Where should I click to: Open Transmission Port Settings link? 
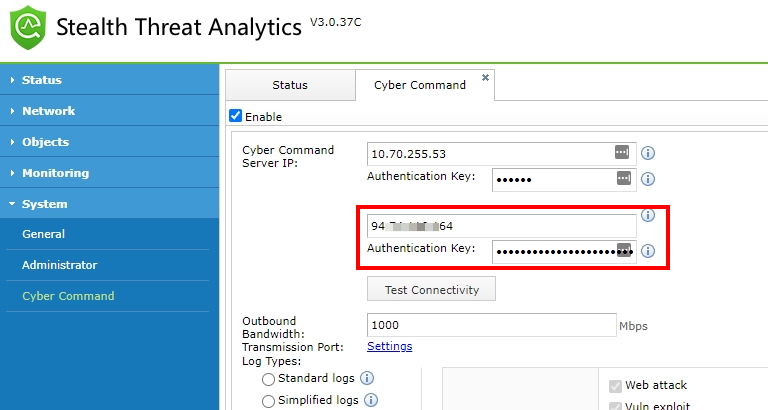click(x=389, y=346)
